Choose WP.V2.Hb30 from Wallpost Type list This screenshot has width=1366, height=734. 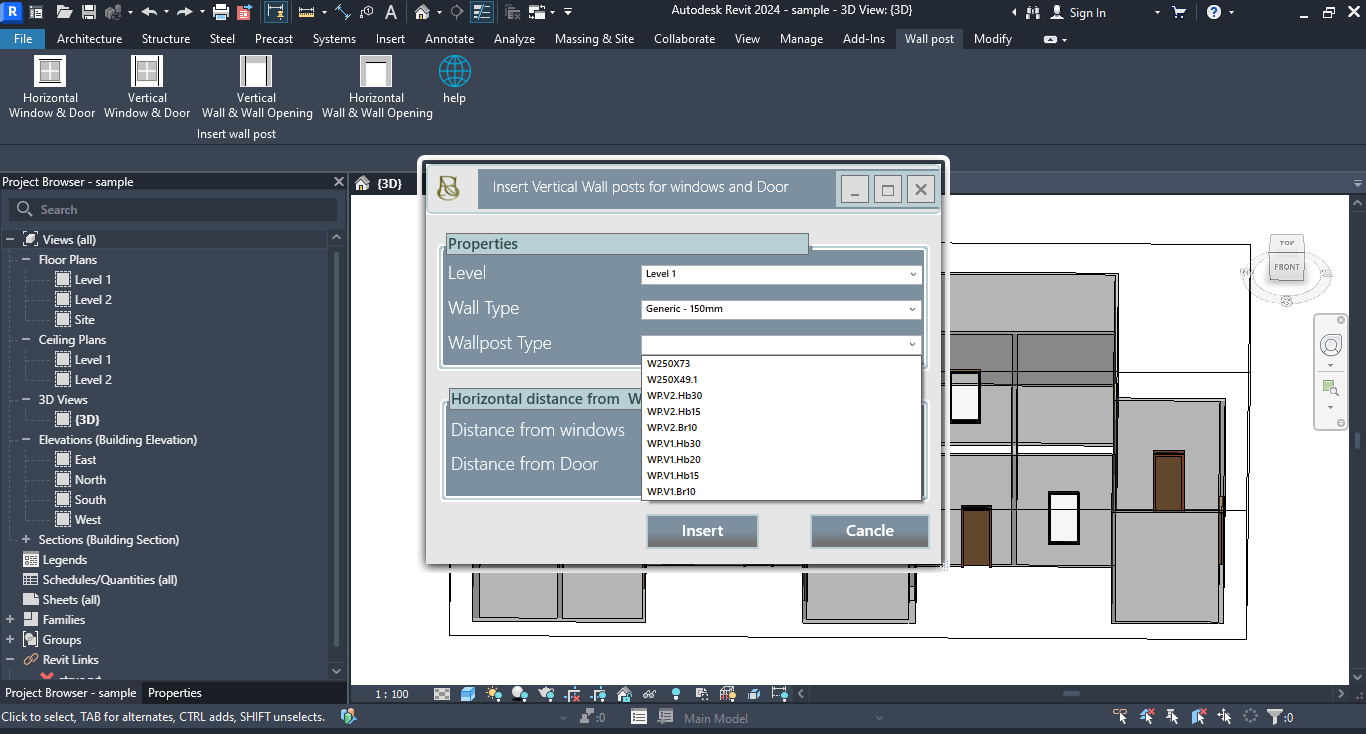tap(675, 396)
